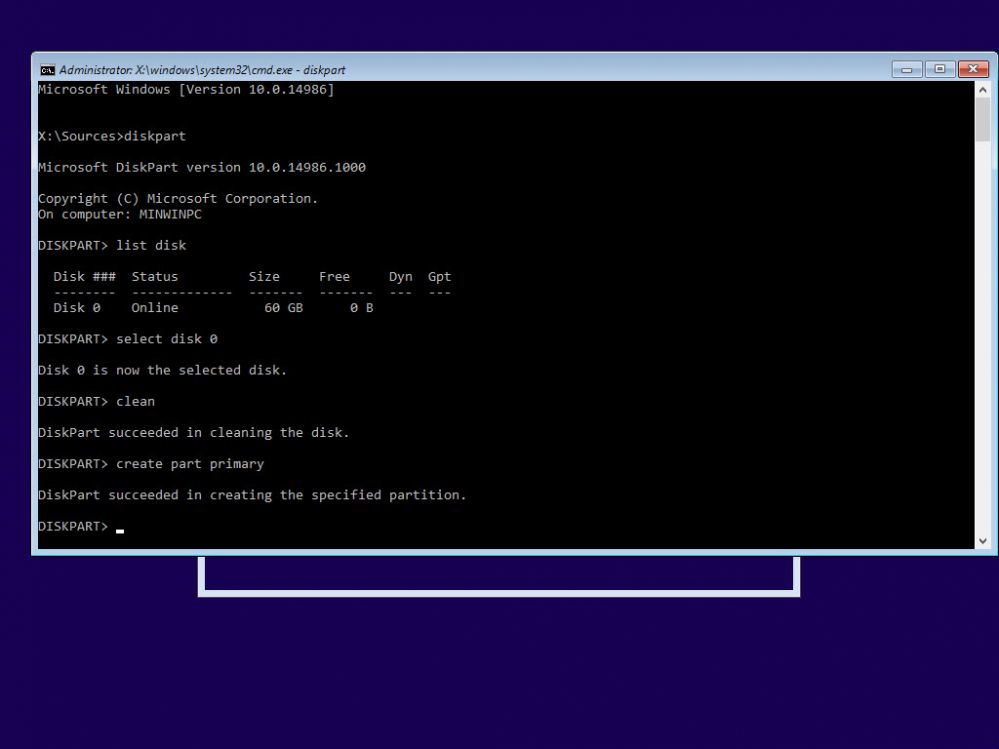Click 'DiskPart succeeded in creating the specified partition.'
Screen dimensions: 999x749
tap(252, 496)
